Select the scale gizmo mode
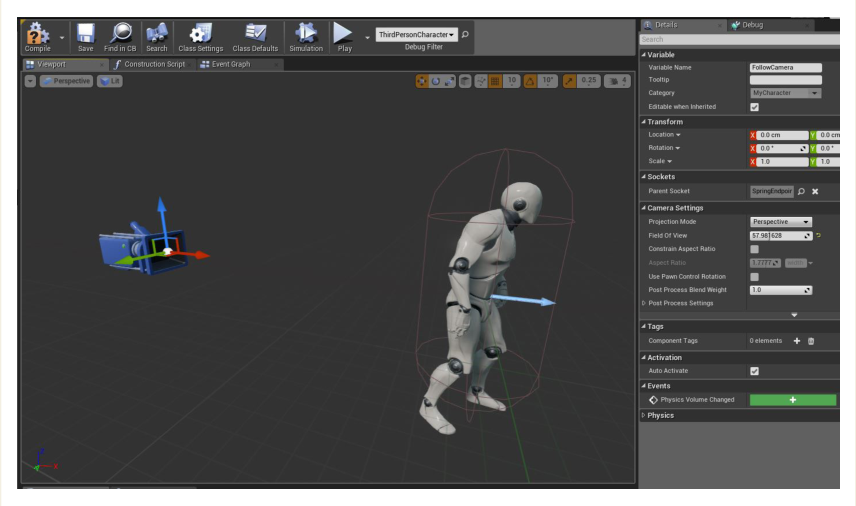This screenshot has width=856, height=506. point(449,81)
